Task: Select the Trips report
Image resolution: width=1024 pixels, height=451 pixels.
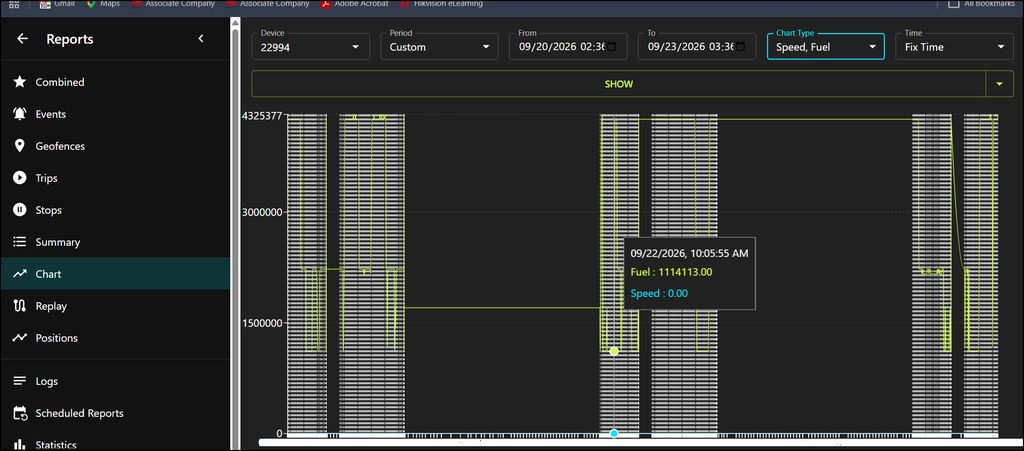Action: (115, 178)
